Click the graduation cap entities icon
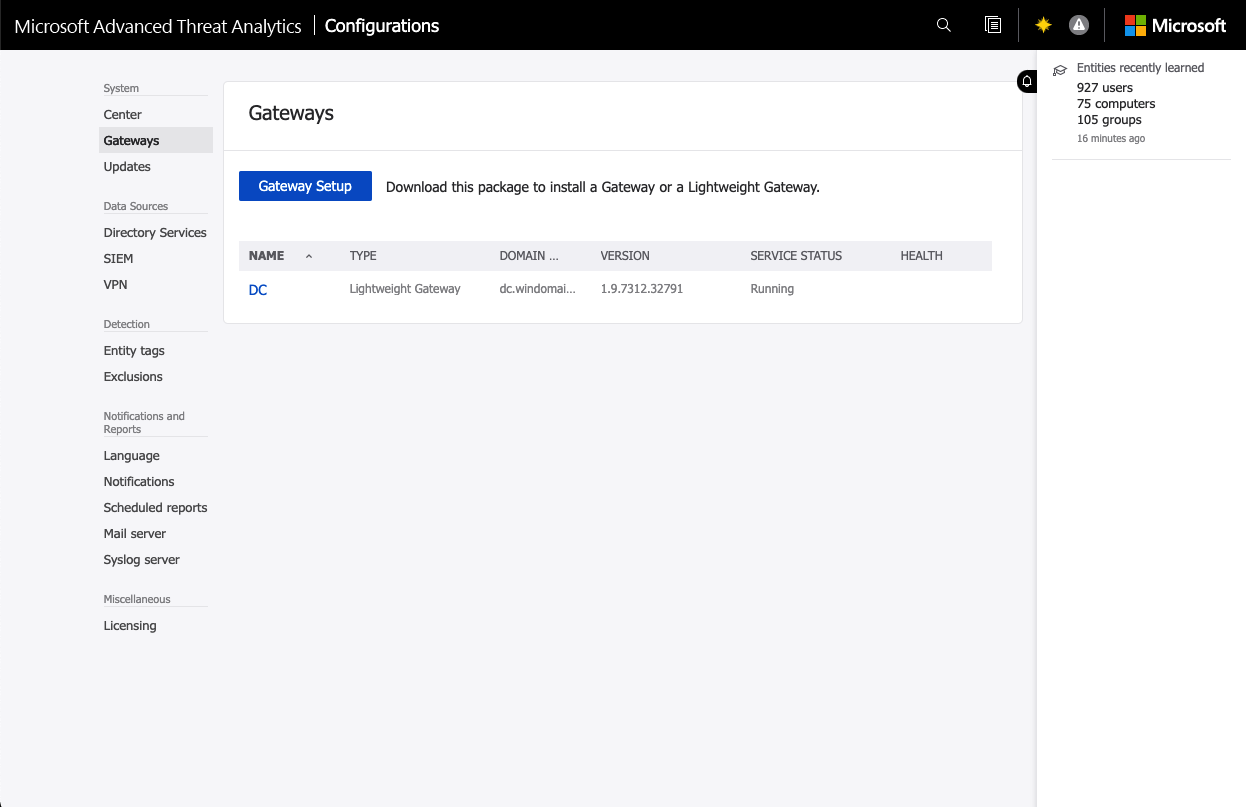Screen dimensions: 1246x807 pyautogui.click(x=1060, y=70)
